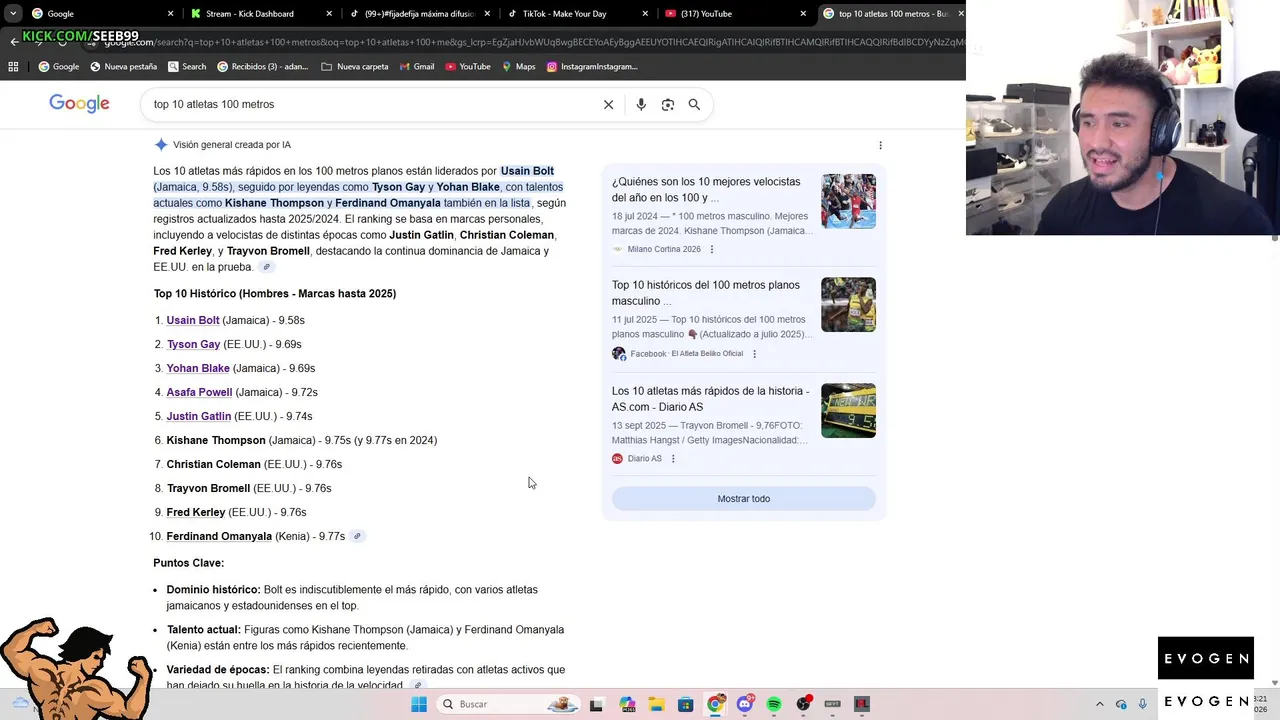
Task: Open the Nueva pestaña bookmark
Action: [124, 67]
